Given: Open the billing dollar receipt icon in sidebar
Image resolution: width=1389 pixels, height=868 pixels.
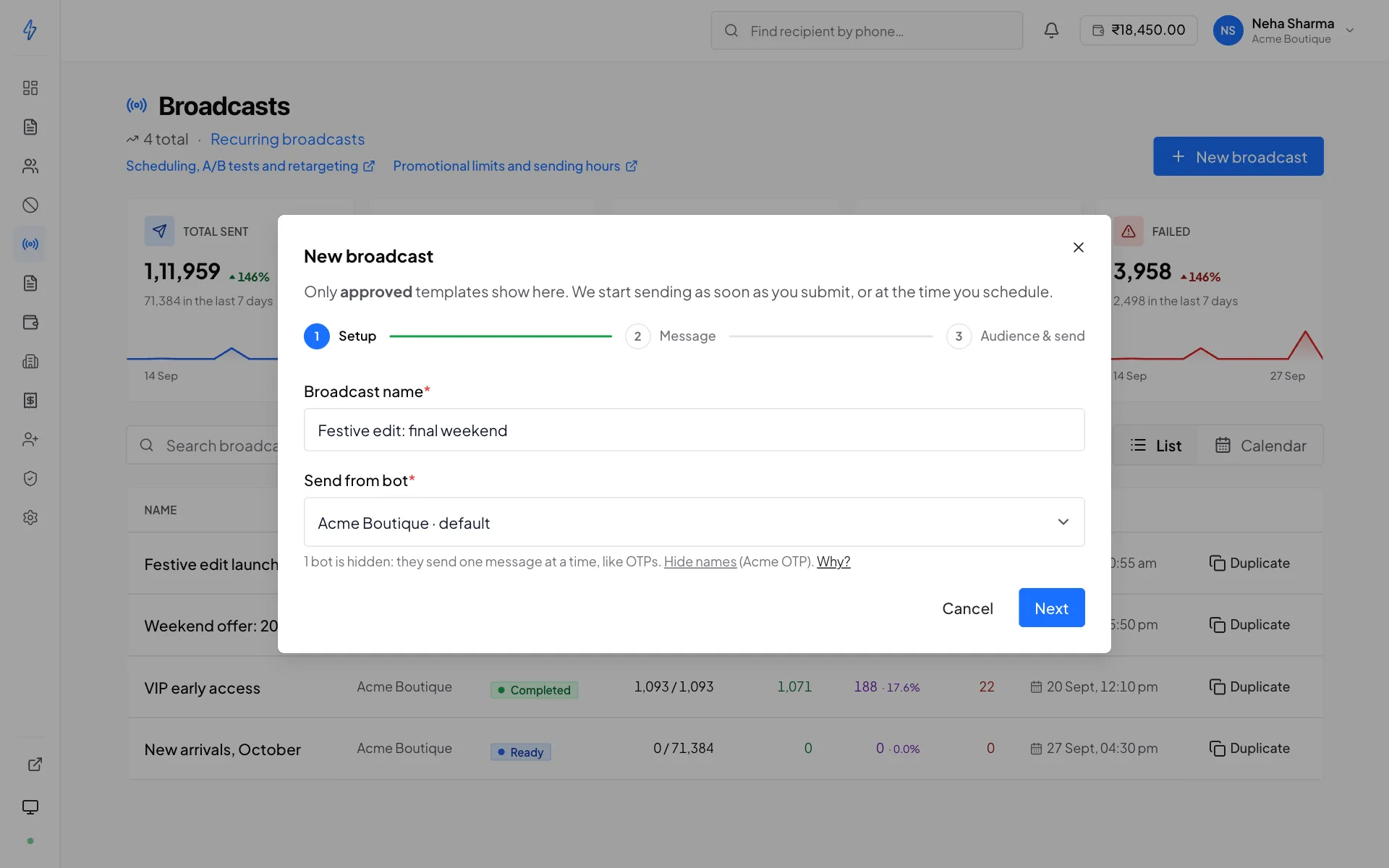Looking at the screenshot, I should (30, 400).
